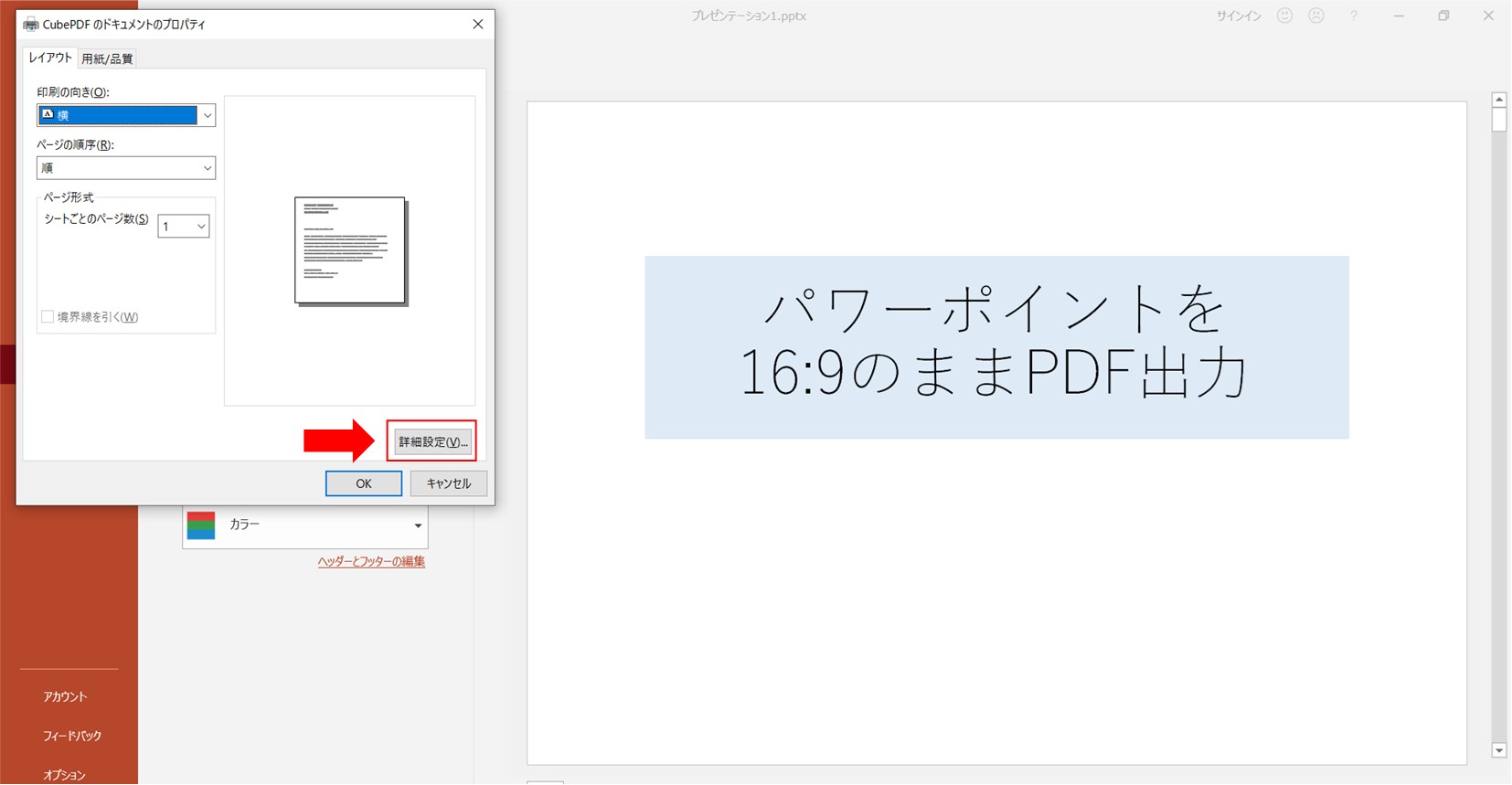This screenshot has width=1512, height=785.
Task: Click the frowning face feedback icon
Action: click(x=1316, y=16)
